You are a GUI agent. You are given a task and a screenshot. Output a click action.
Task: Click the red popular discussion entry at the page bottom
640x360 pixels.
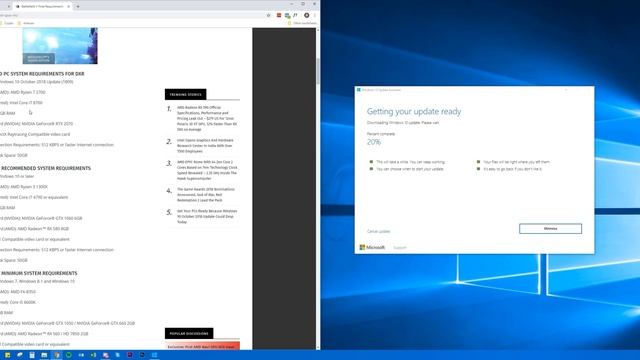[x=202, y=346]
